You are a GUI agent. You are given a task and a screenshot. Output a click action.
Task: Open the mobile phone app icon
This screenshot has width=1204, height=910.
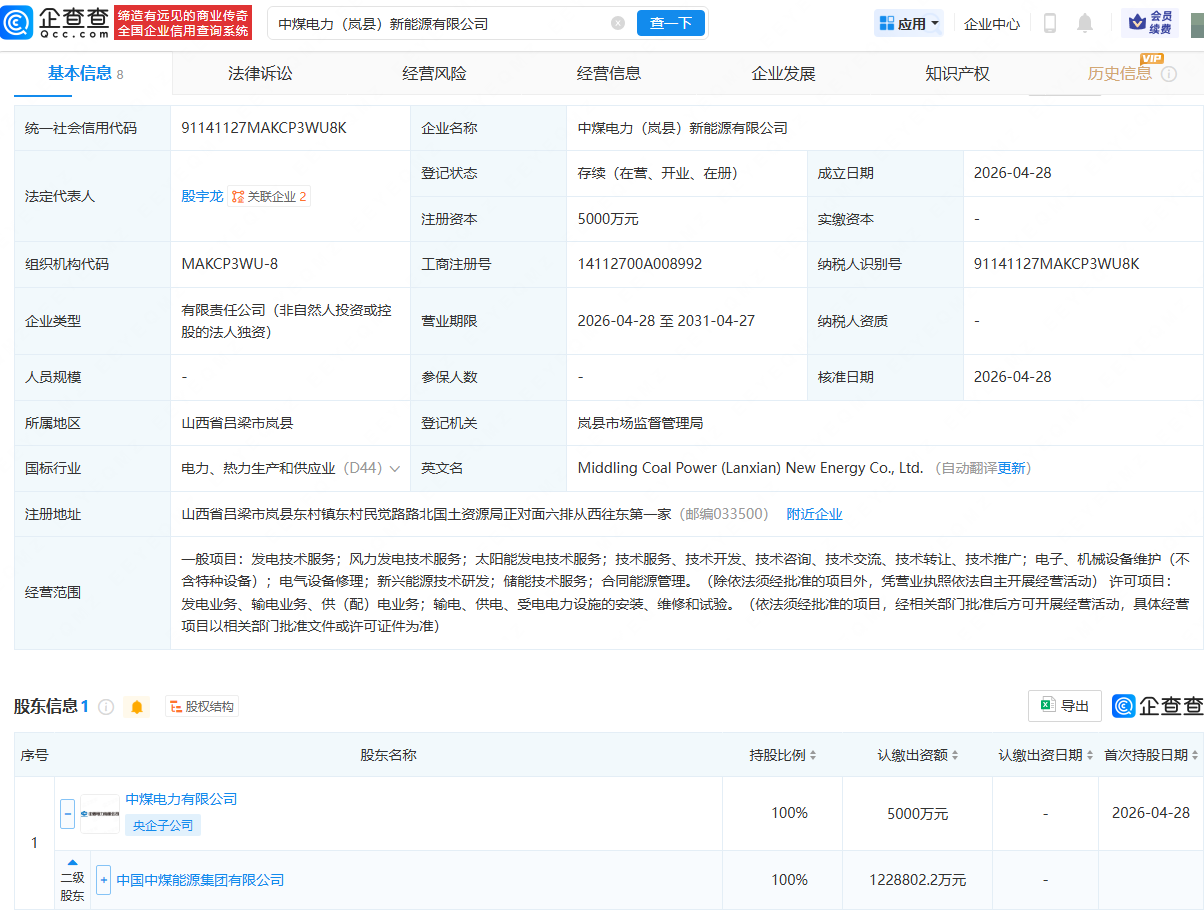[1050, 23]
